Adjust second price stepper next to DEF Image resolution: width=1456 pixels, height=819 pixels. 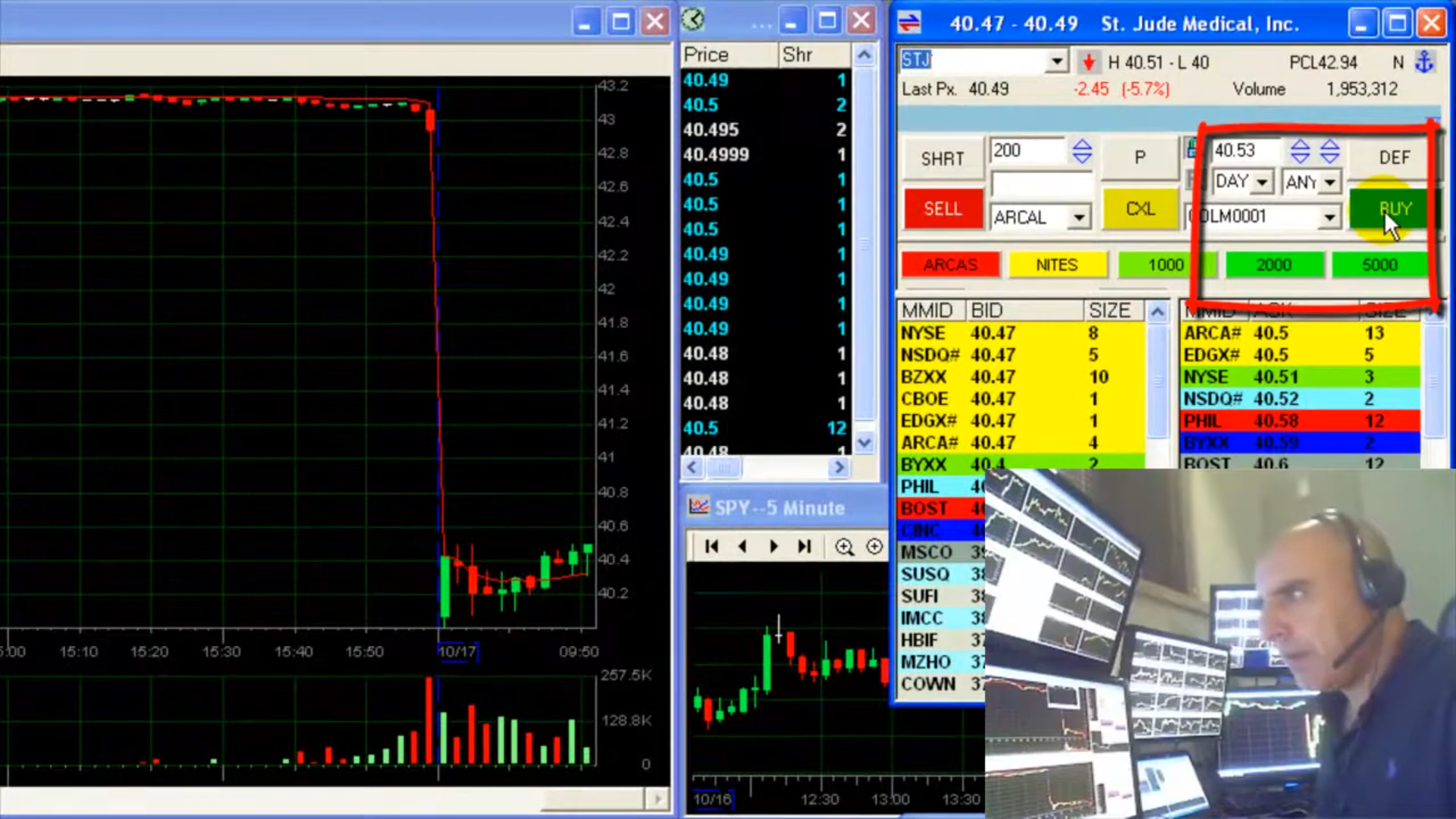(x=1329, y=151)
